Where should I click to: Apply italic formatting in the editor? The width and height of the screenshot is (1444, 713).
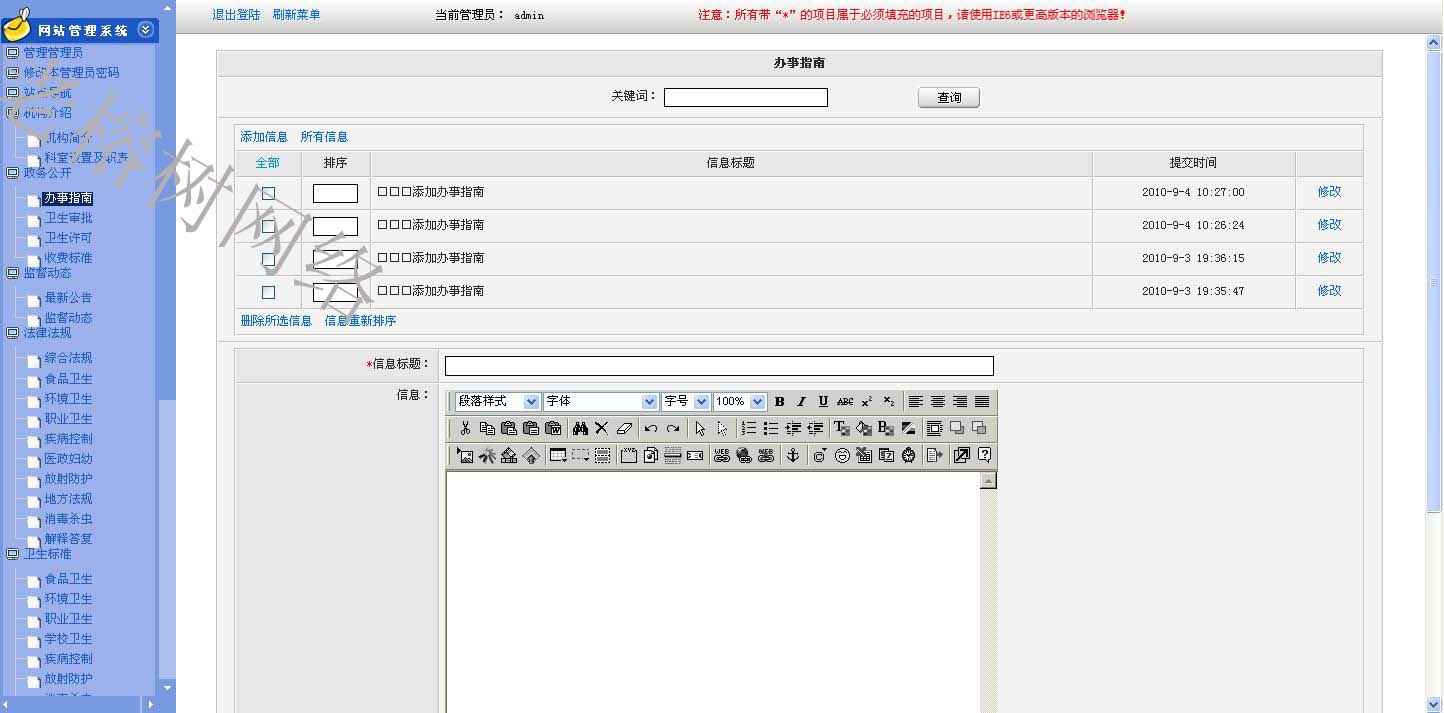(x=801, y=402)
